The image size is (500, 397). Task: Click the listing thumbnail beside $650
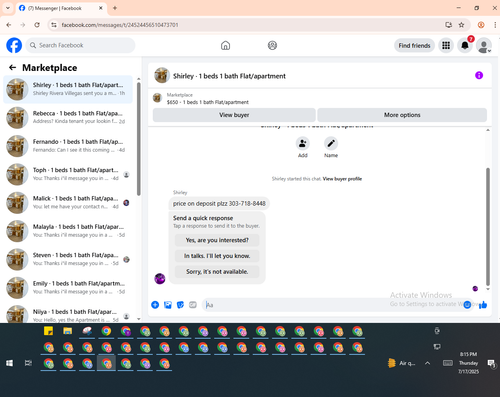(x=157, y=98)
